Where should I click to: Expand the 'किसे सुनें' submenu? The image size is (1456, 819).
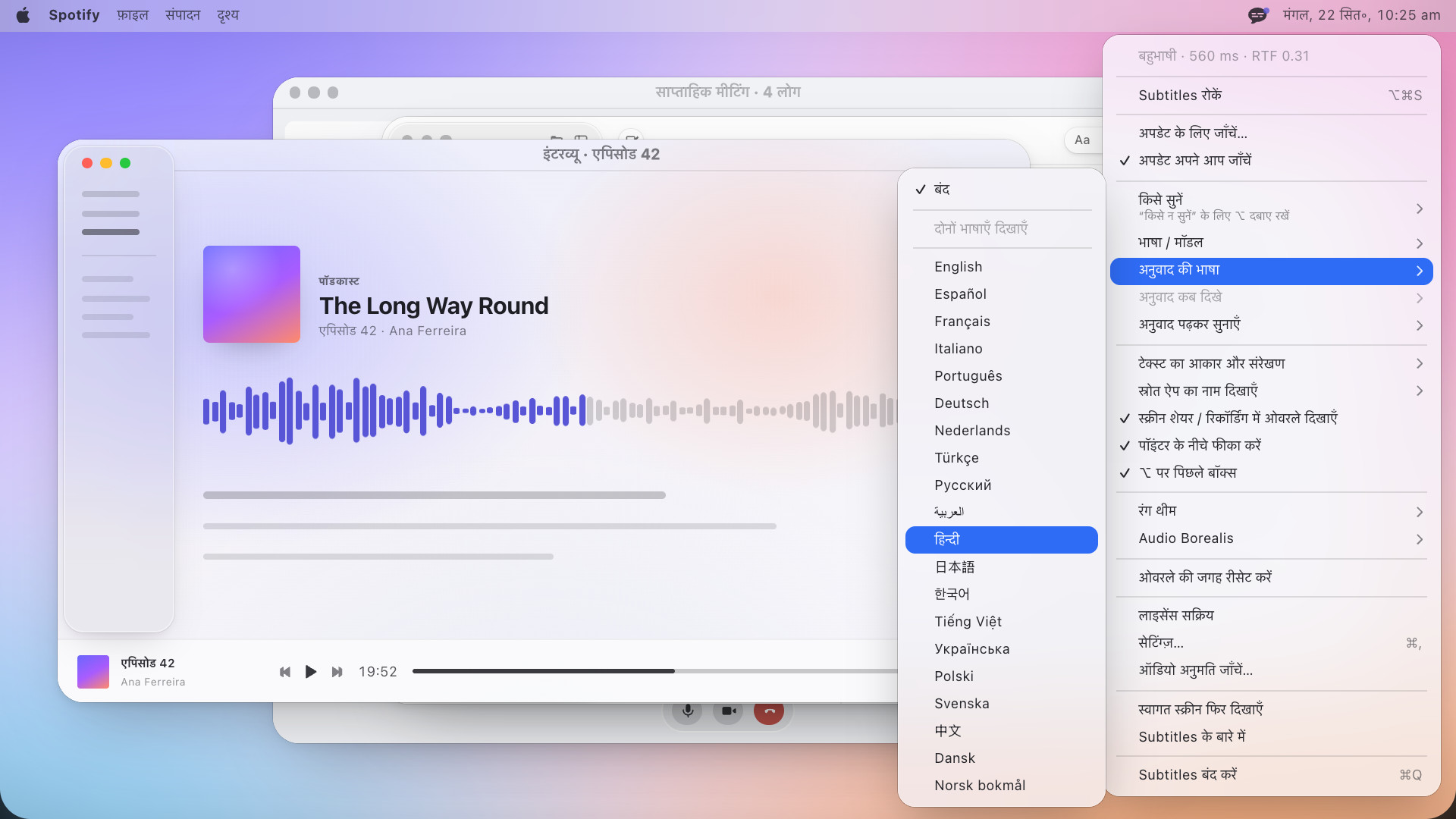[x=1272, y=208]
